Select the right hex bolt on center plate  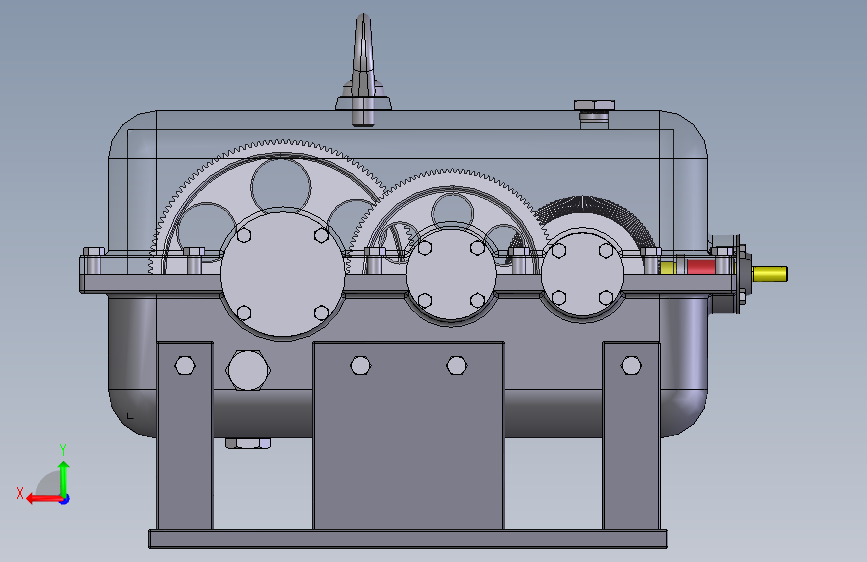[x=456, y=366]
